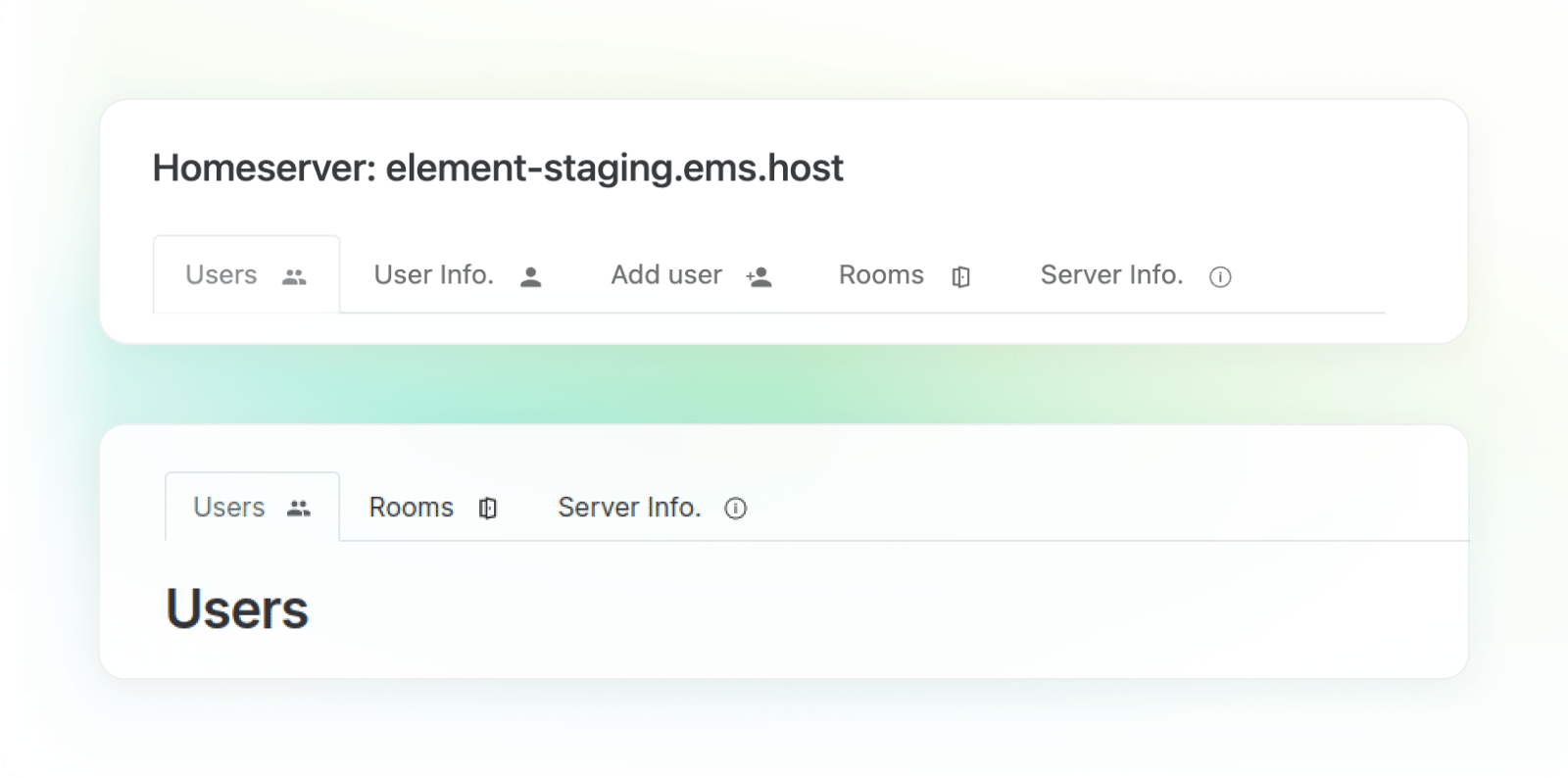
Task: Open Server Info. tab in the upper panel
Action: pyautogui.click(x=1135, y=275)
